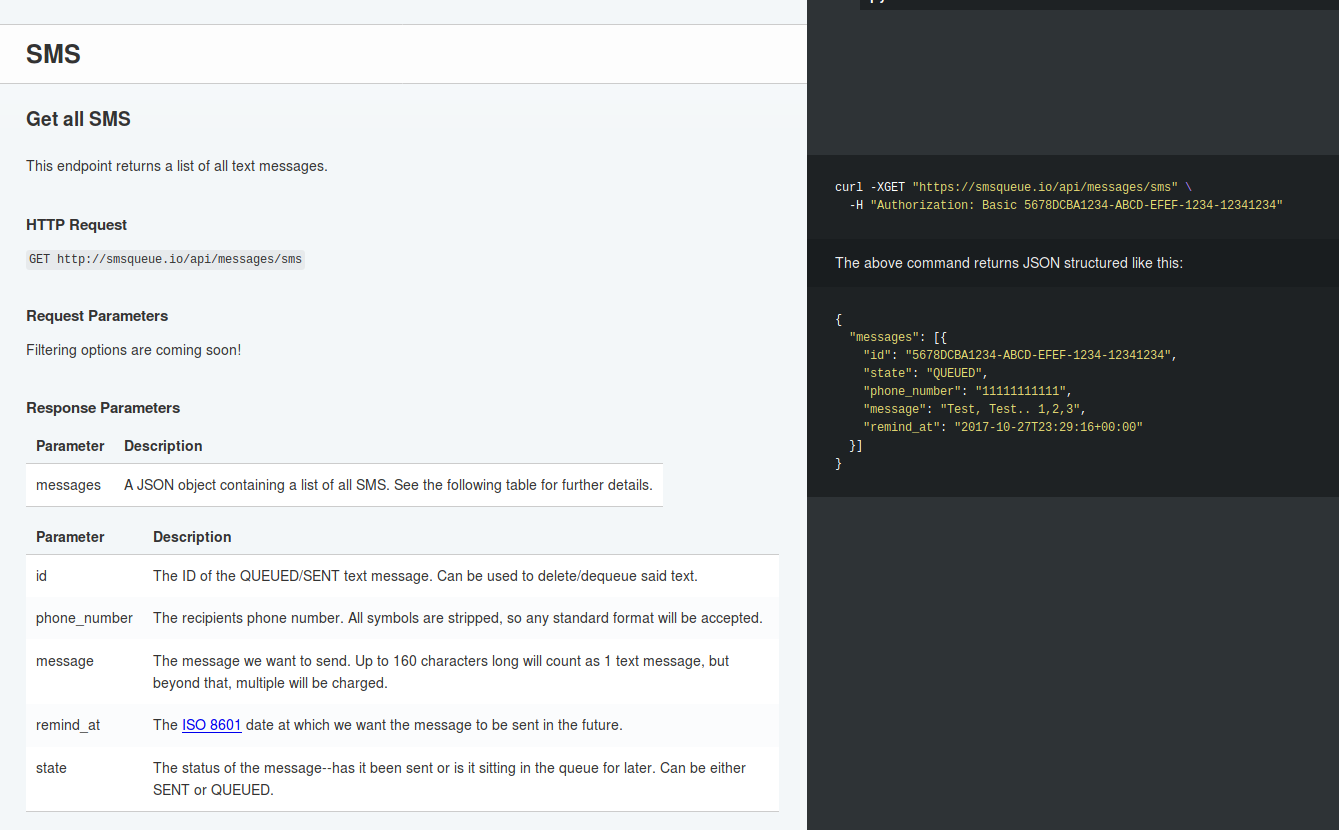Click the curl -XGET command line
1339x830 pixels.
(1012, 187)
